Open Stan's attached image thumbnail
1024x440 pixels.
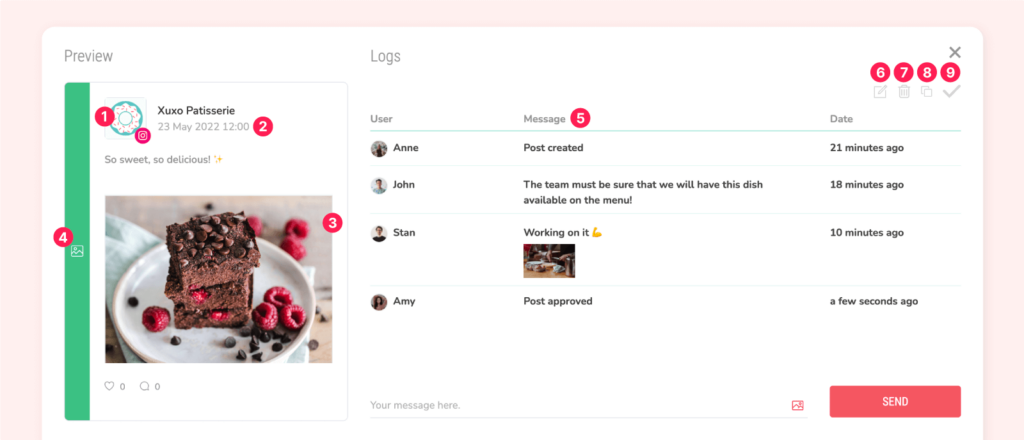pos(549,261)
